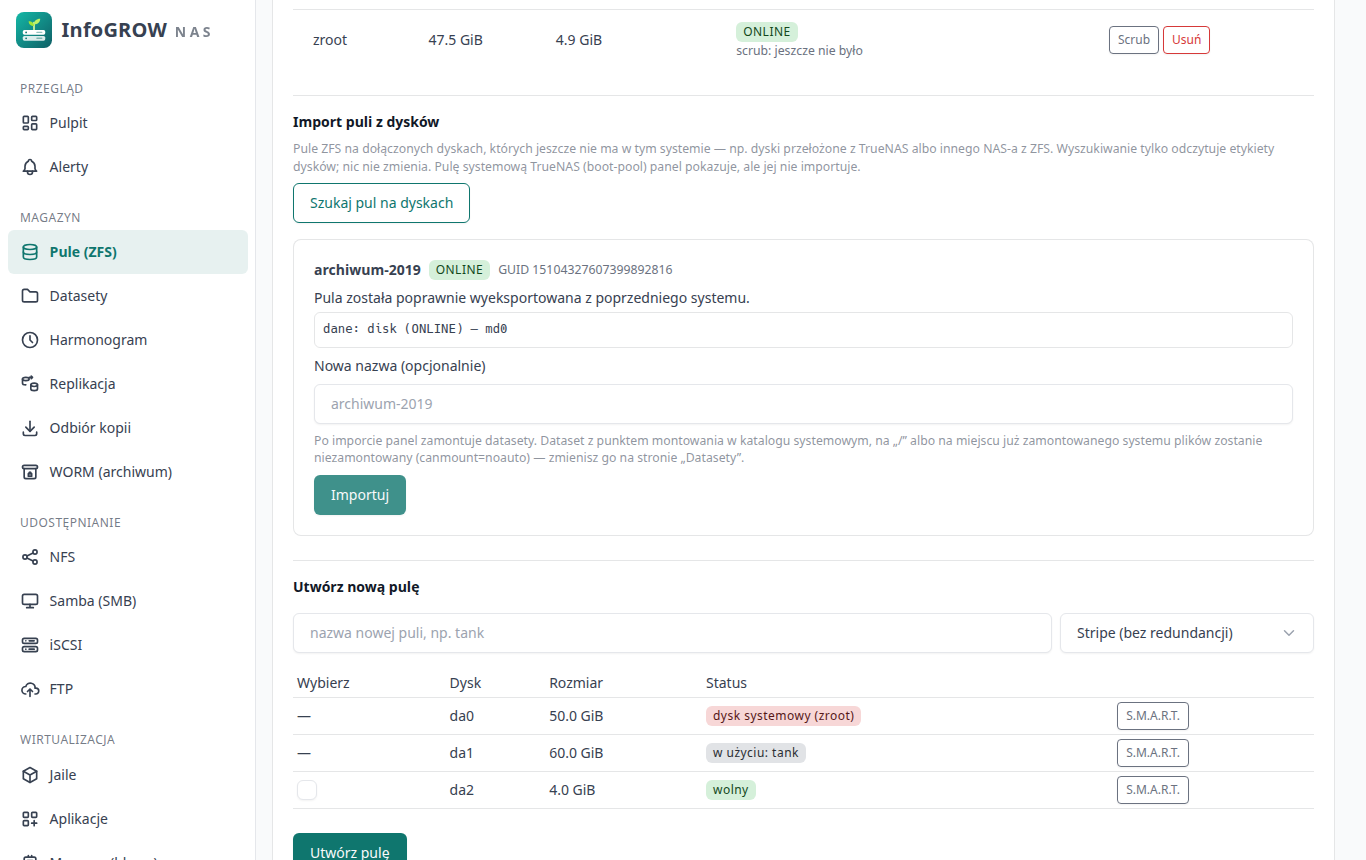Viewport: 1366px width, 860px height.
Task: Click the Odbiór kopii download icon
Action: pos(30,428)
